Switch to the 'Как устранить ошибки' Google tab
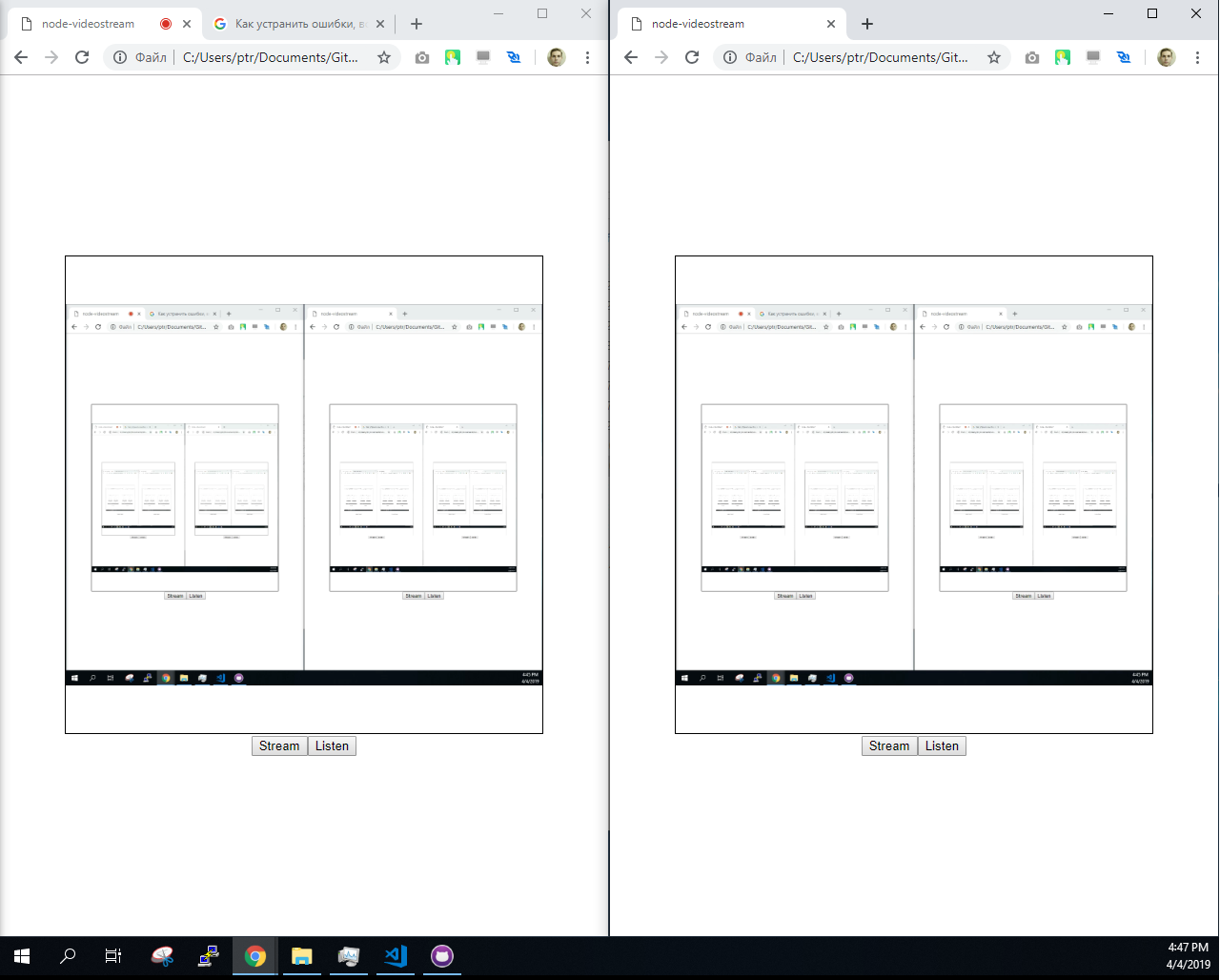Image resolution: width=1220 pixels, height=980 pixels. (298, 24)
